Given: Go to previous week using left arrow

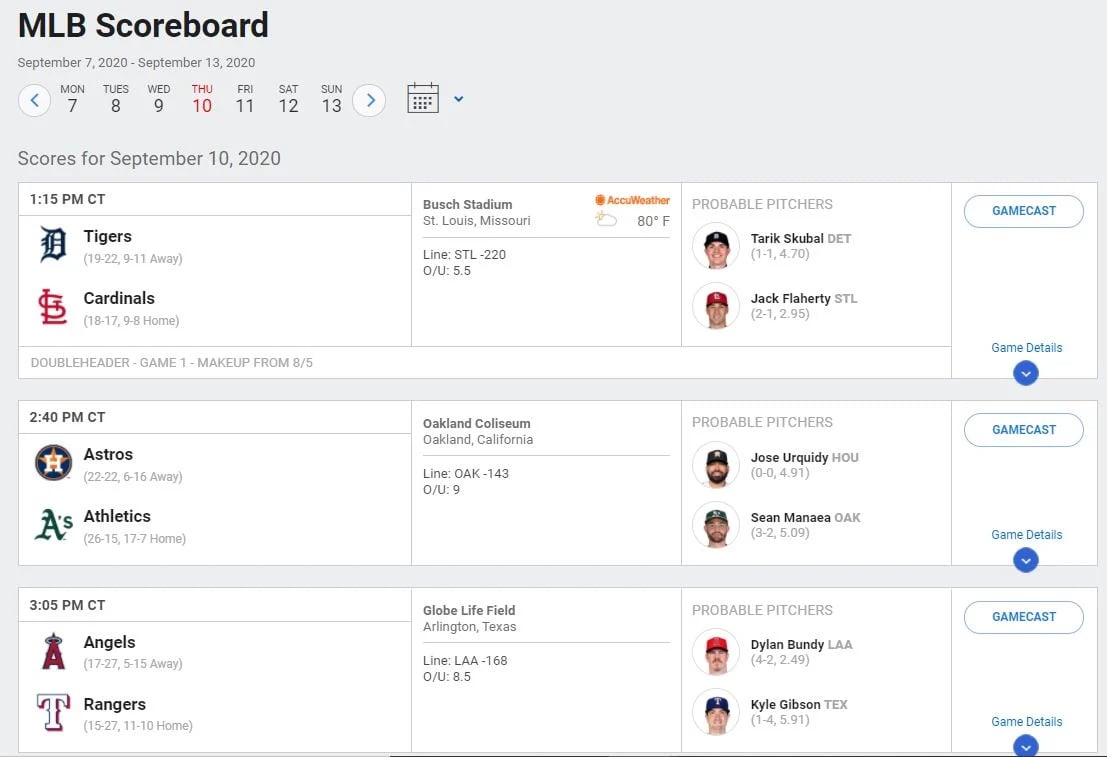Looking at the screenshot, I should 35,100.
